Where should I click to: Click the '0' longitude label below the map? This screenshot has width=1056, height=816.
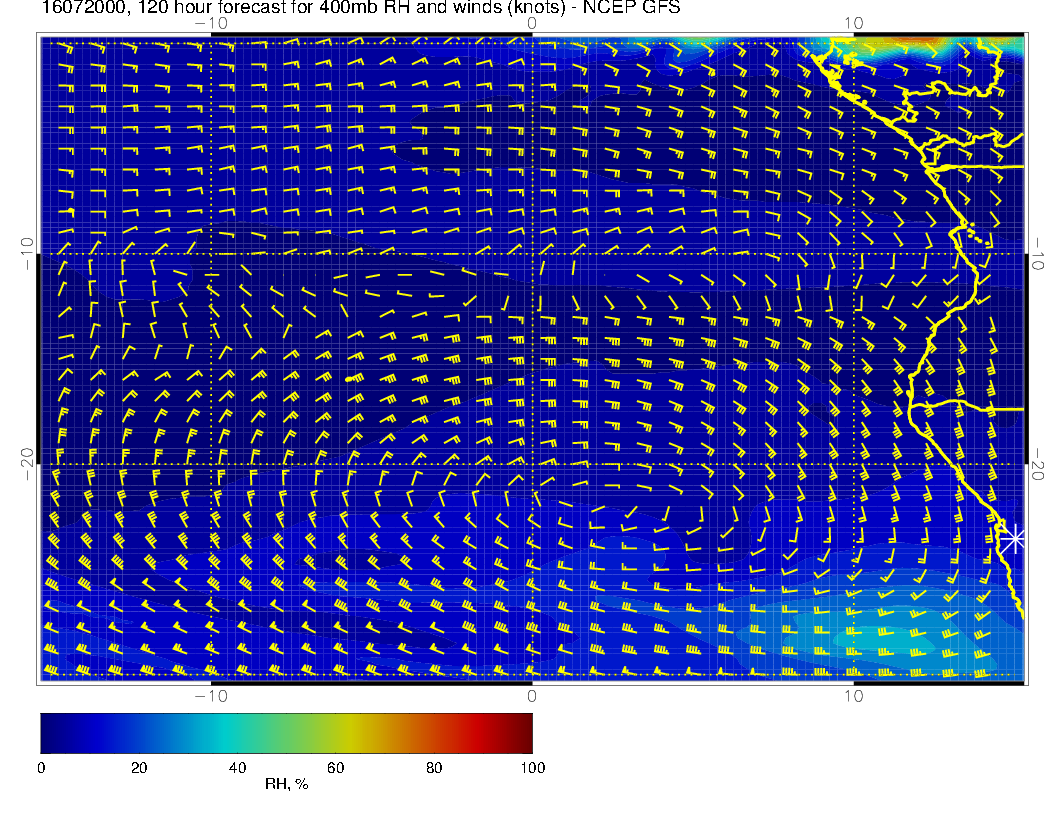(x=532, y=696)
